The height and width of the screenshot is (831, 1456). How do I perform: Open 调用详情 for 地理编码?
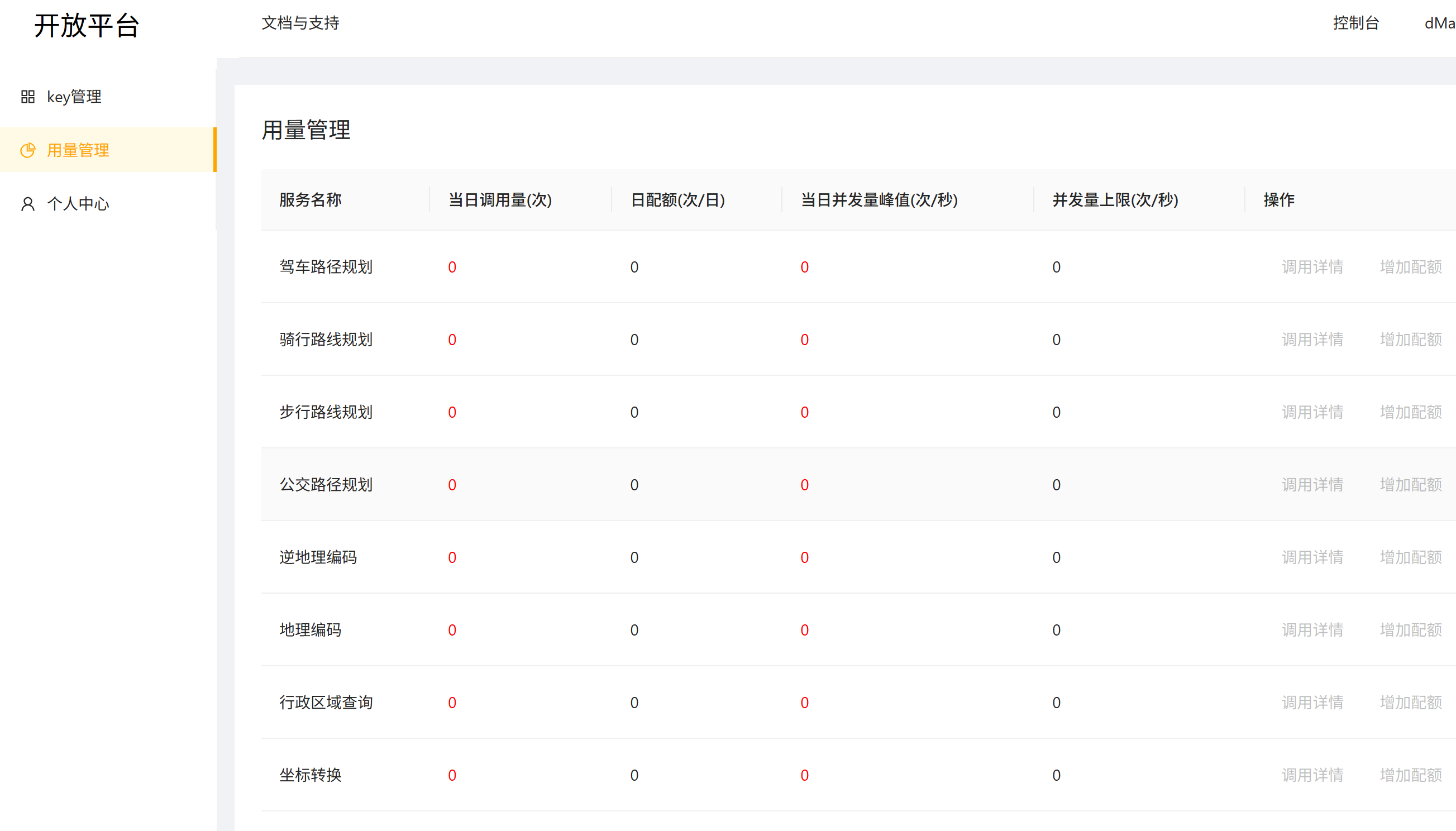click(x=1312, y=629)
